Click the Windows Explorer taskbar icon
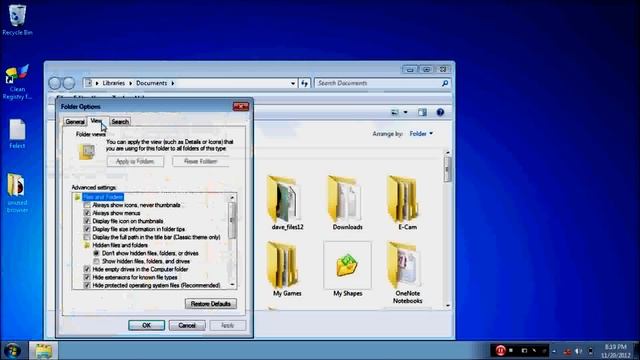The height and width of the screenshot is (360, 640). point(43,351)
